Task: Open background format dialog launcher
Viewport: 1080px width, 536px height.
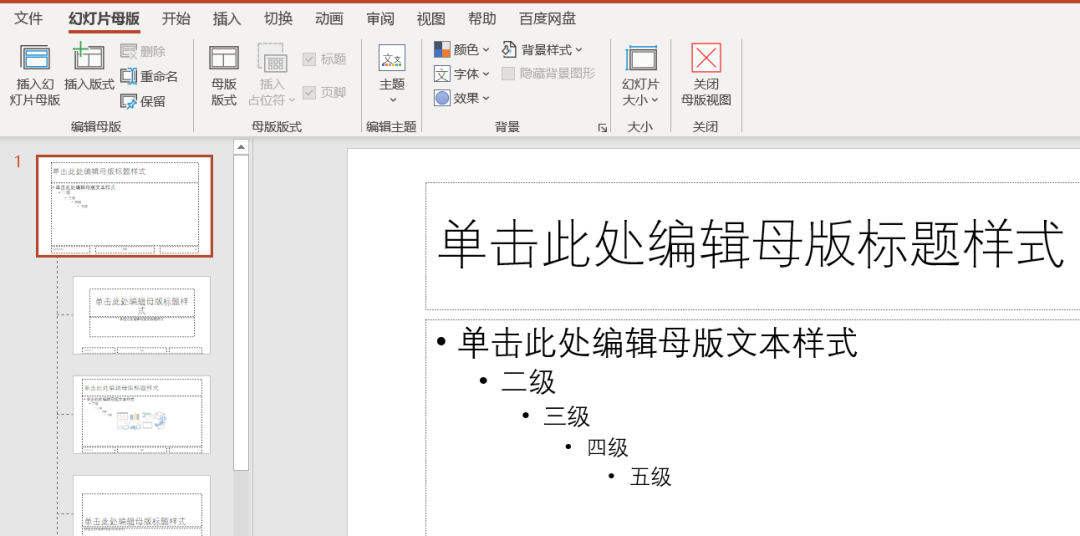Action: (x=602, y=128)
